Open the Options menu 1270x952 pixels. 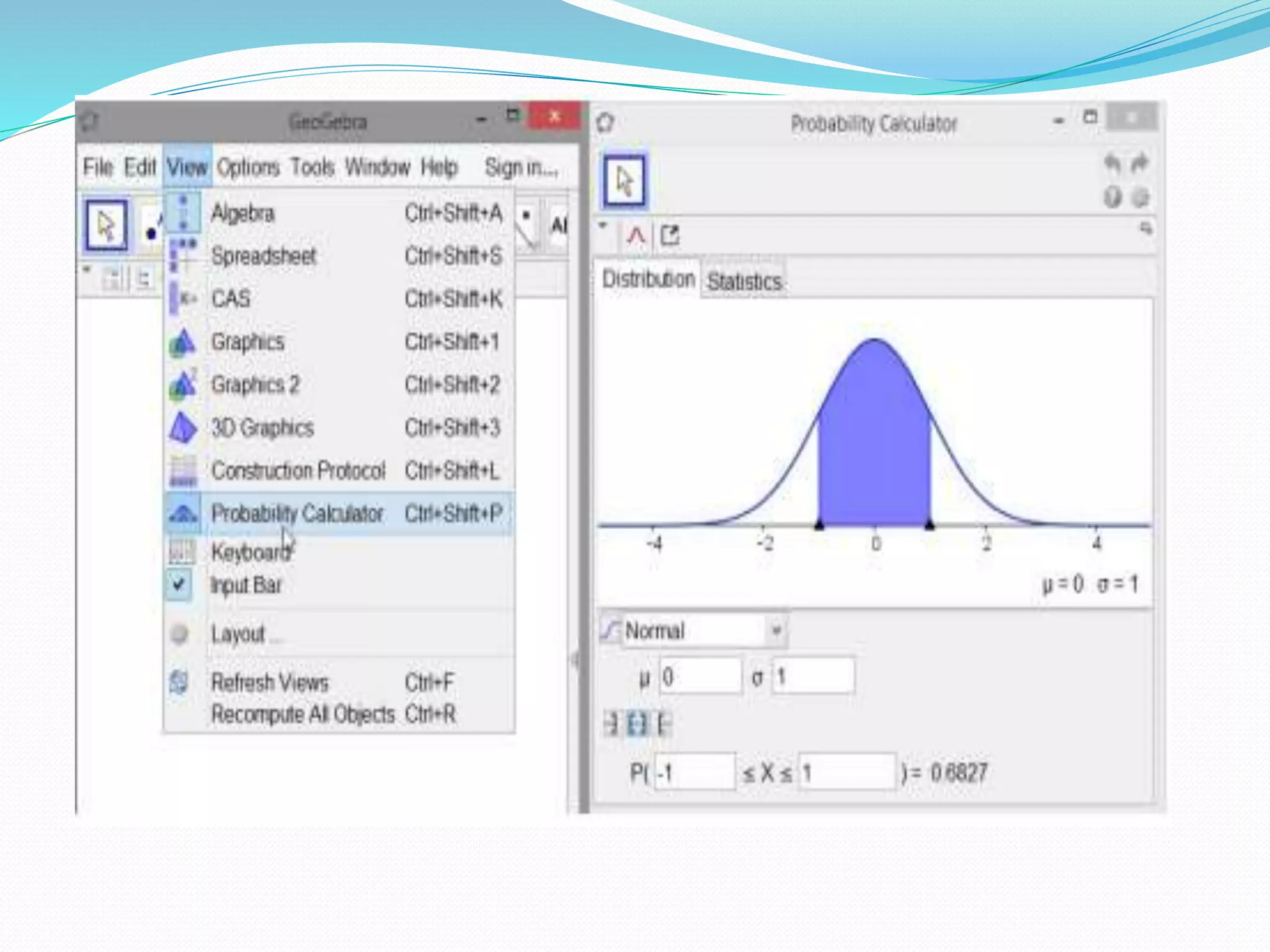(248, 167)
